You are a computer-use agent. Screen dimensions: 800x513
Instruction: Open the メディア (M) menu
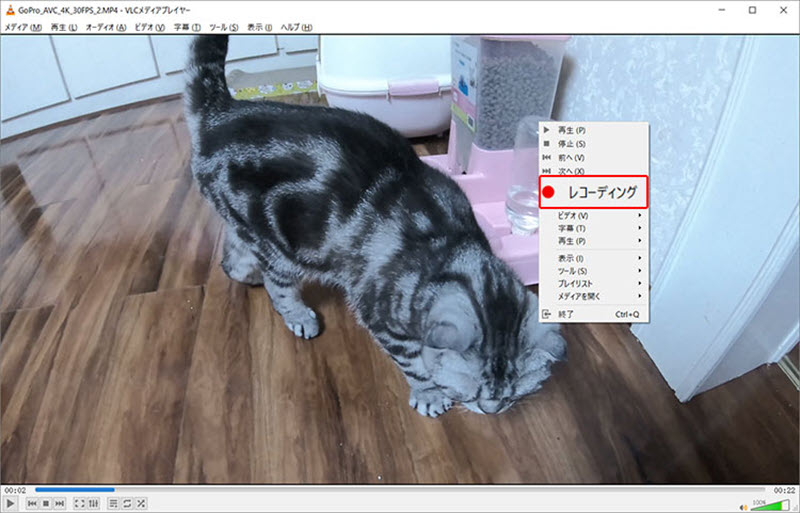pos(23,28)
